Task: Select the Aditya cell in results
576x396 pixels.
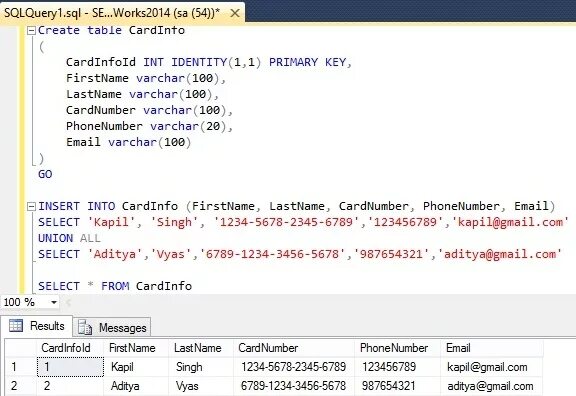Action: point(136,386)
